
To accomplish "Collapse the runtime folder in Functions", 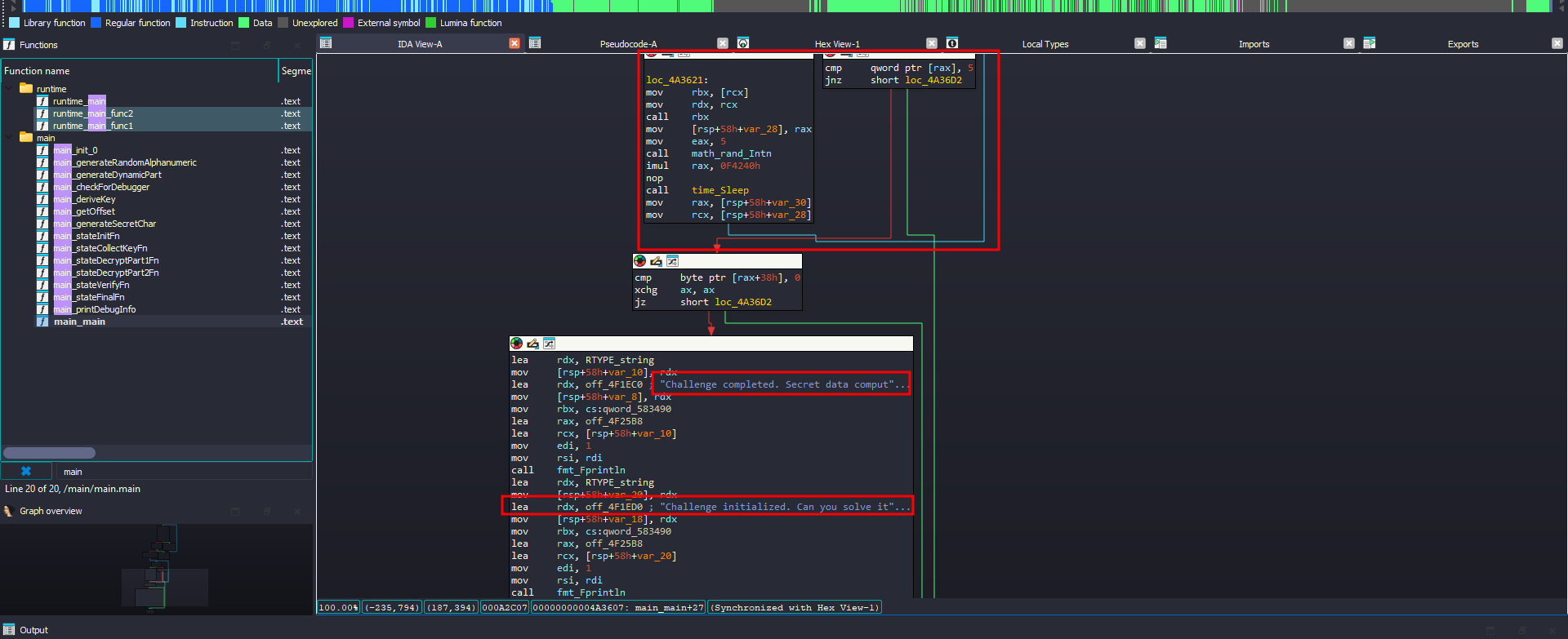I will pos(10,89).
